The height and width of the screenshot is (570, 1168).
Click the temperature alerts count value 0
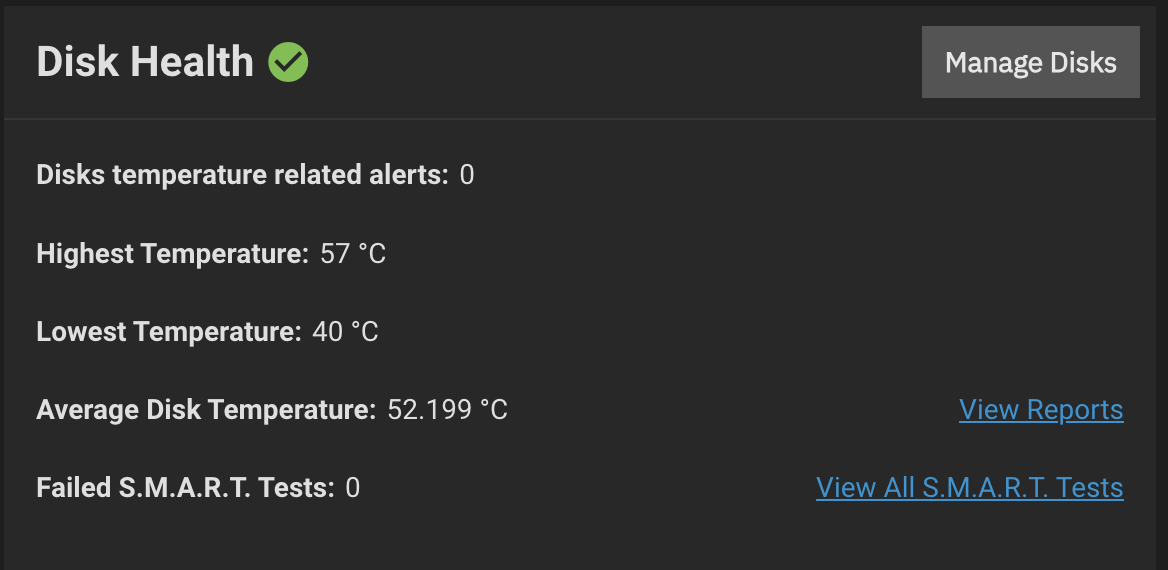point(466,175)
